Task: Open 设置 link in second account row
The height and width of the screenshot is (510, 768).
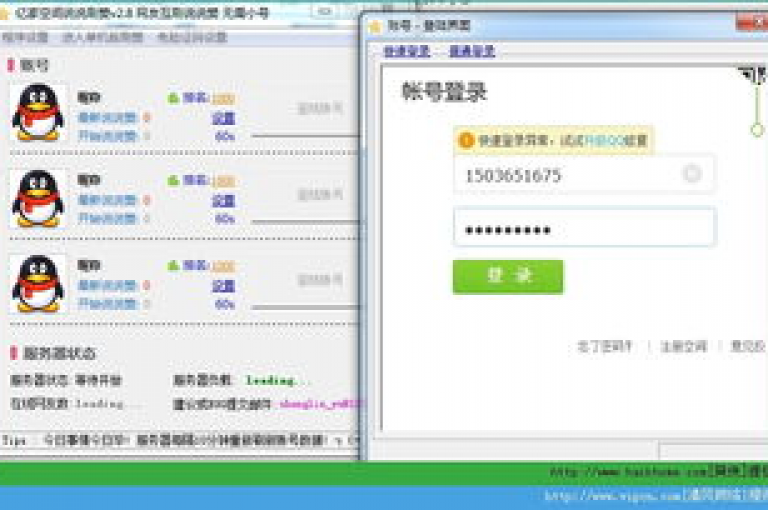Action: point(223,200)
